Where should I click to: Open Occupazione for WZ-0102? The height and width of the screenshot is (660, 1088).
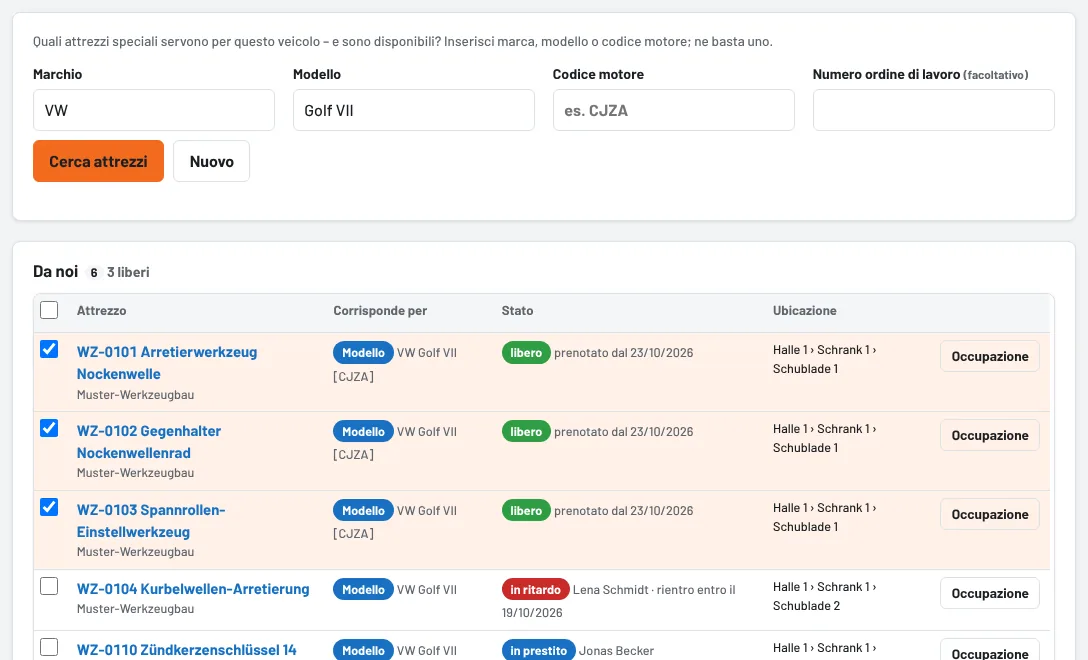pos(989,435)
